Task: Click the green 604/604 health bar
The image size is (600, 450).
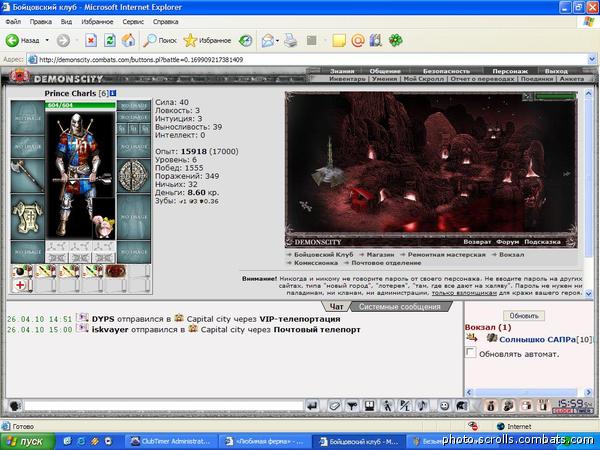Action: pos(80,105)
